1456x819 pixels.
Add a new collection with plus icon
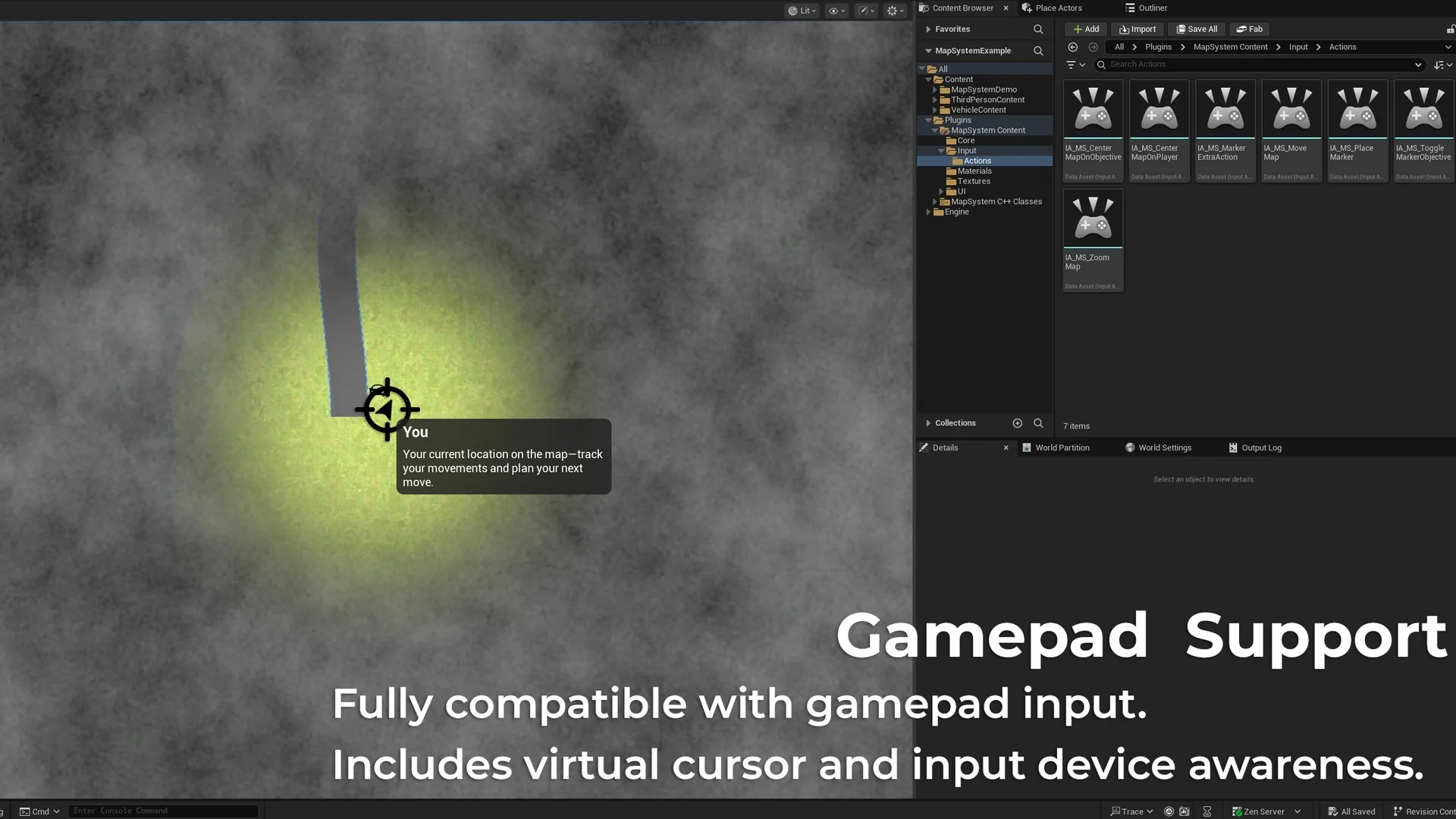pos(1018,423)
